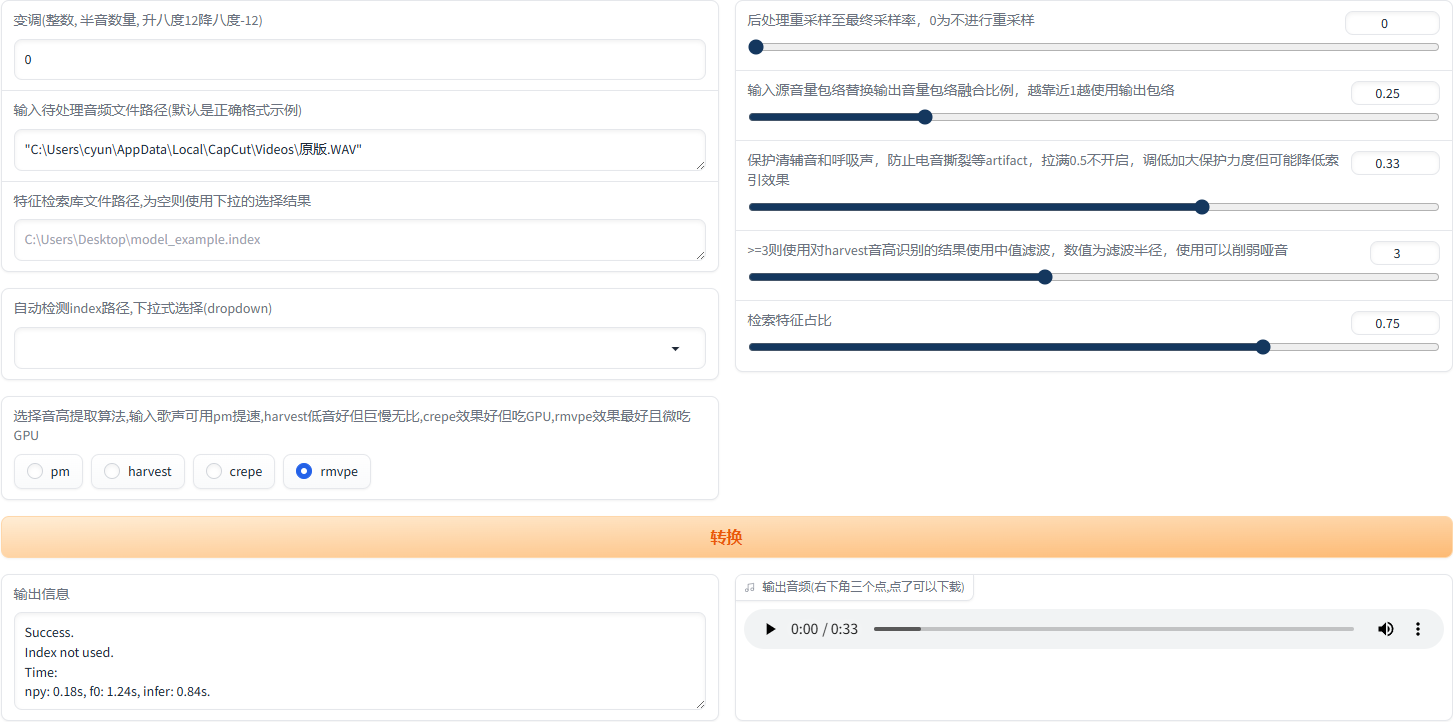Click the 检索特征占比 value box 0.75

[x=1395, y=323]
